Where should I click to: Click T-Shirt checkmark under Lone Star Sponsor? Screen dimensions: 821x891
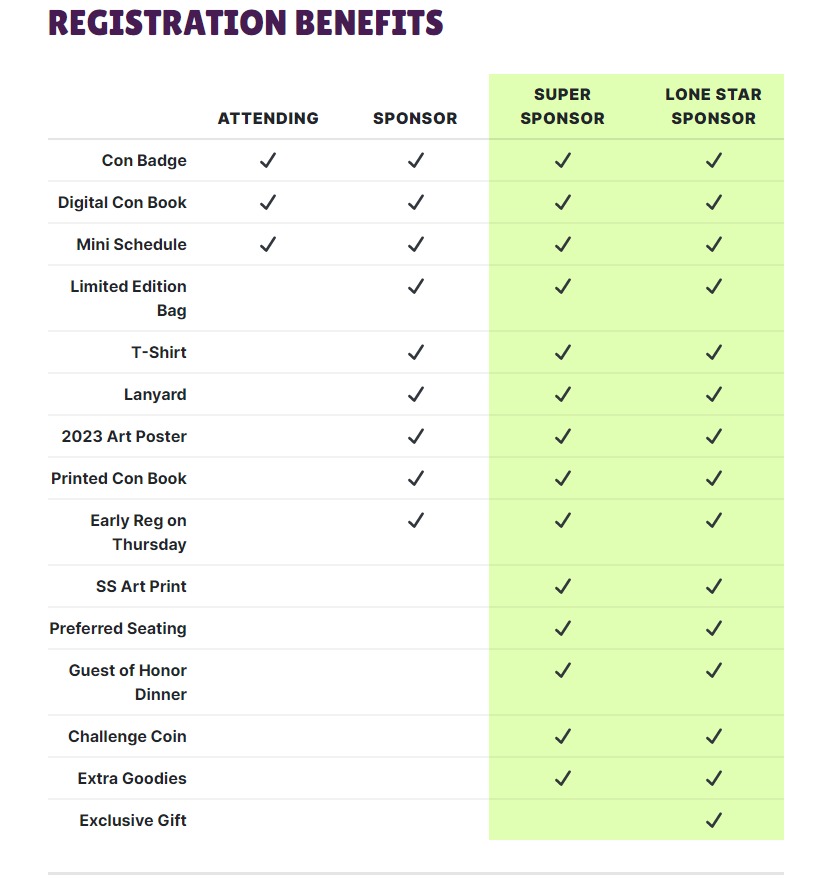coord(713,352)
